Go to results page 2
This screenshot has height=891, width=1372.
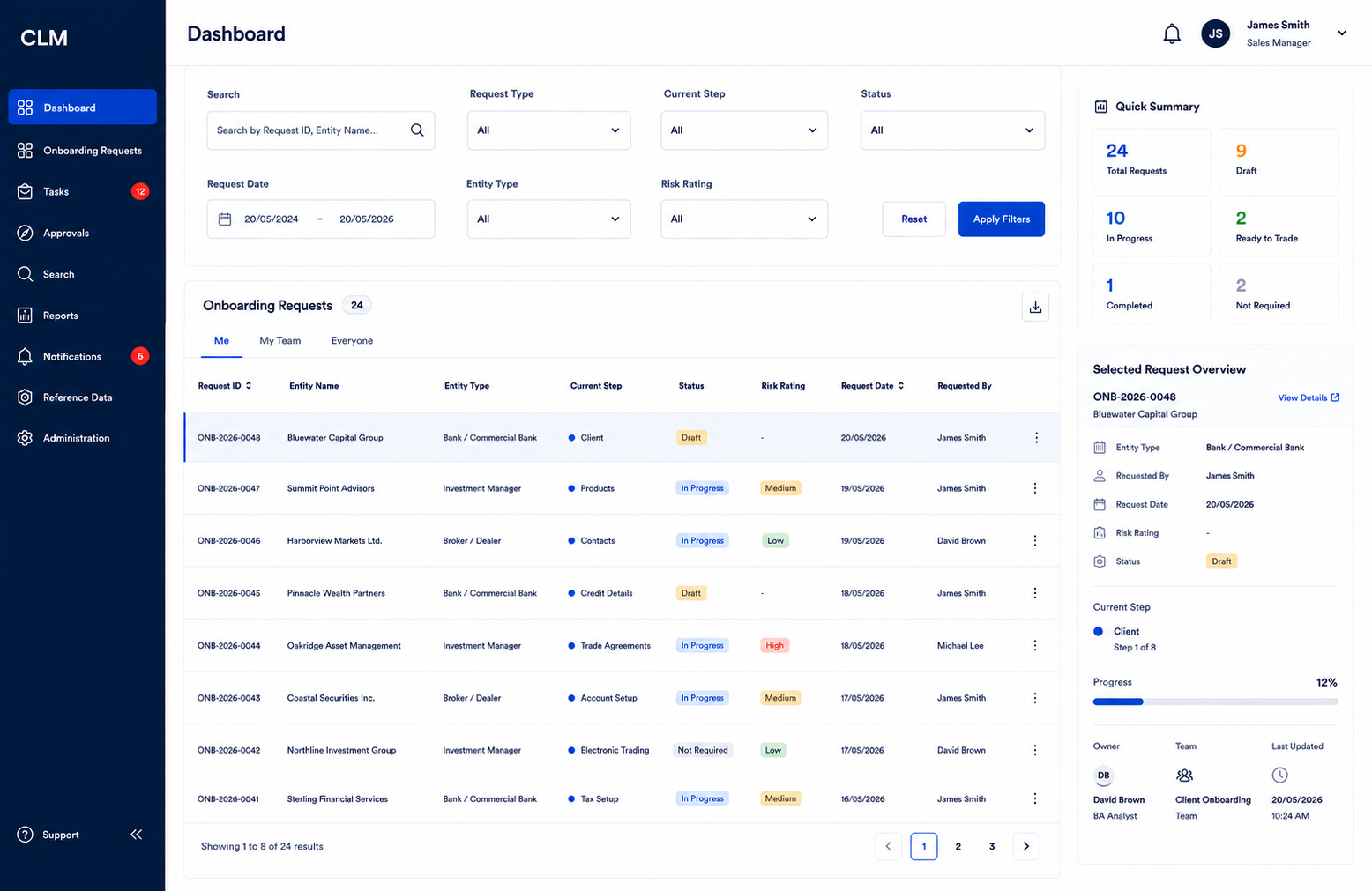(x=958, y=847)
